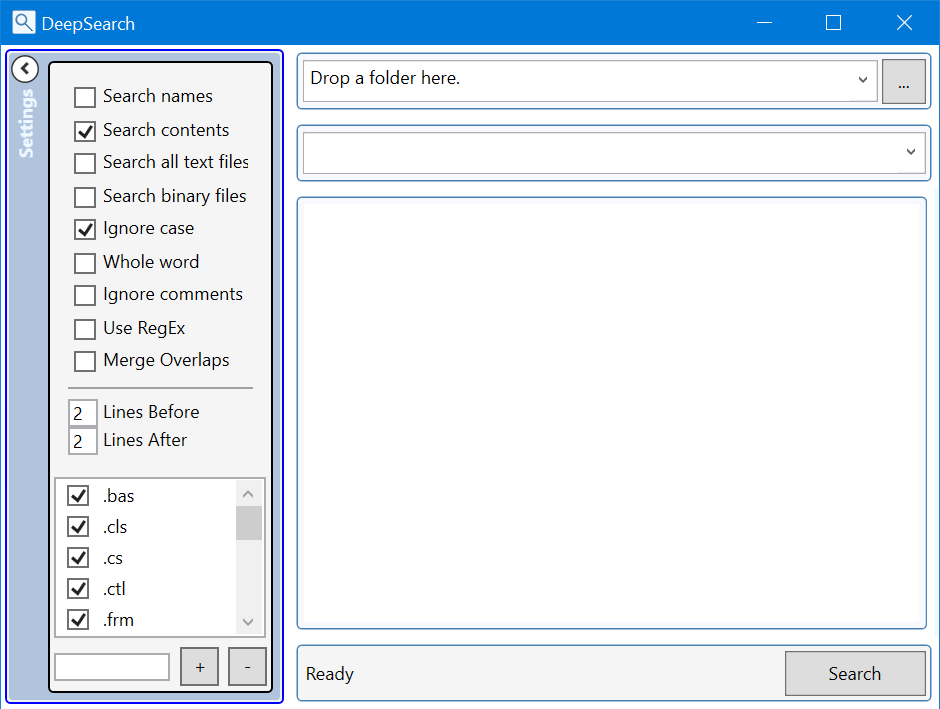The height and width of the screenshot is (709, 940).
Task: Tick the Search binary files checkbox
Action: click(85, 197)
